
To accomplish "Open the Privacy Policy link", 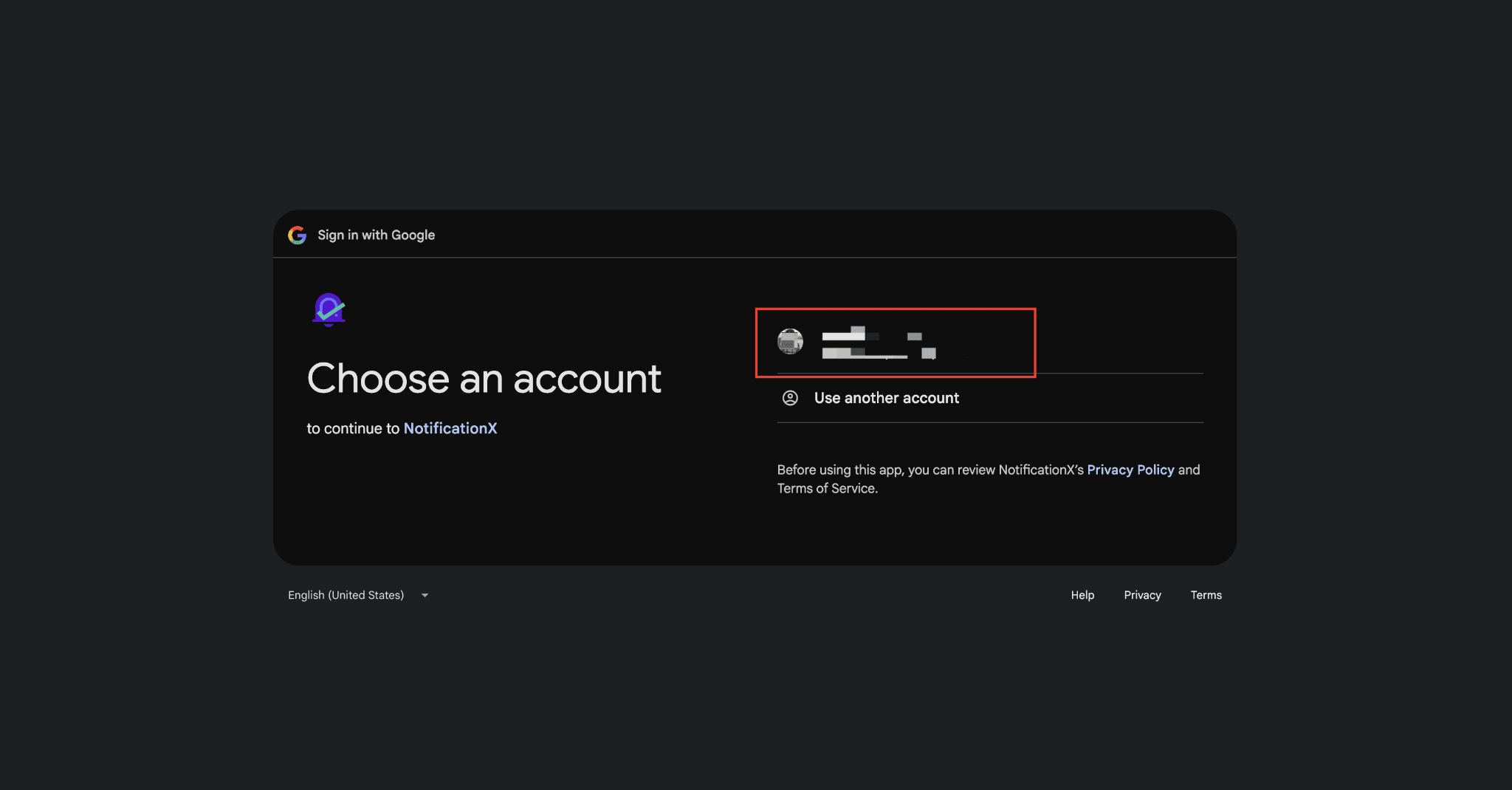I will point(1130,470).
